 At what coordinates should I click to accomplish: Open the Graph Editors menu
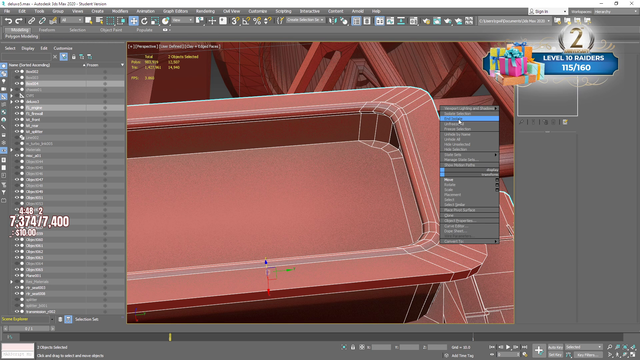point(176,11)
